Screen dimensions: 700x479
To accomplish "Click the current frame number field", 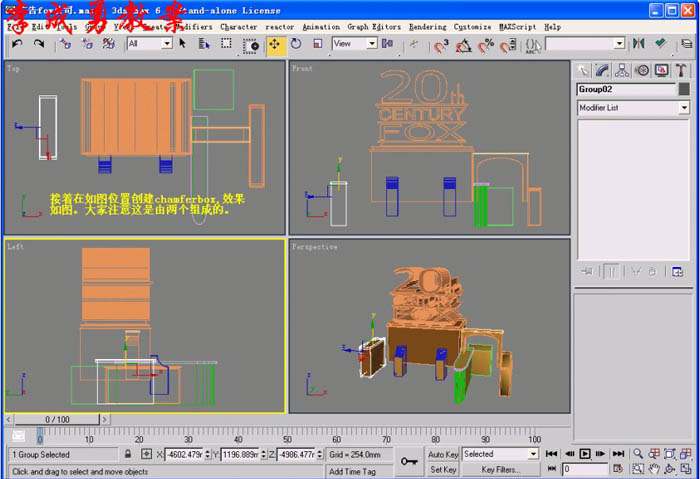I will (x=585, y=469).
